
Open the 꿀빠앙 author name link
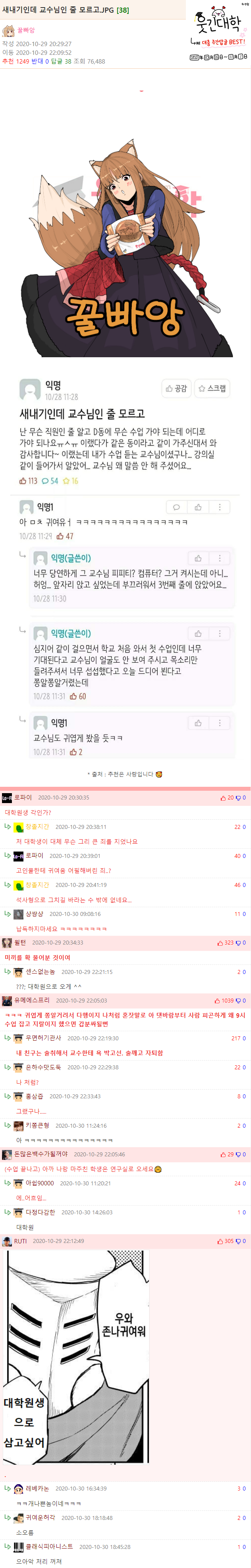tap(26, 30)
